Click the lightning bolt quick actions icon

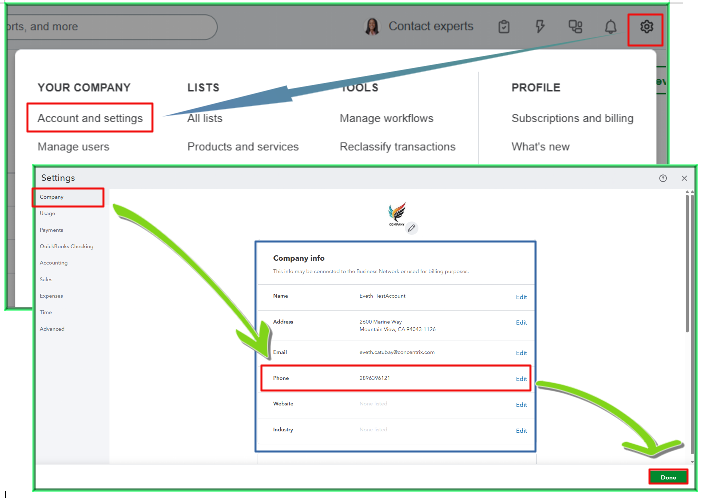[540, 27]
